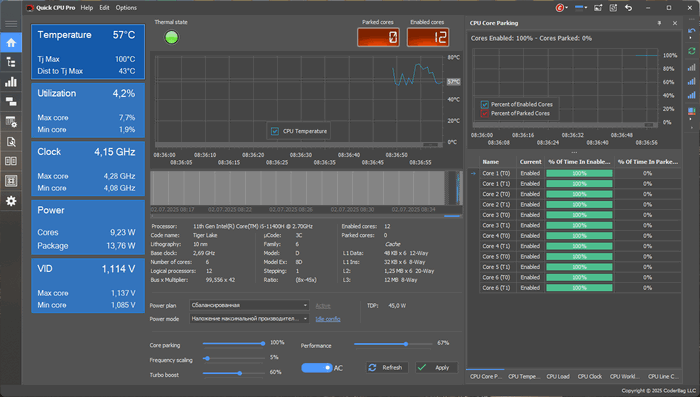Open the Edit menu
This screenshot has width=700, height=397.
coord(104,8)
